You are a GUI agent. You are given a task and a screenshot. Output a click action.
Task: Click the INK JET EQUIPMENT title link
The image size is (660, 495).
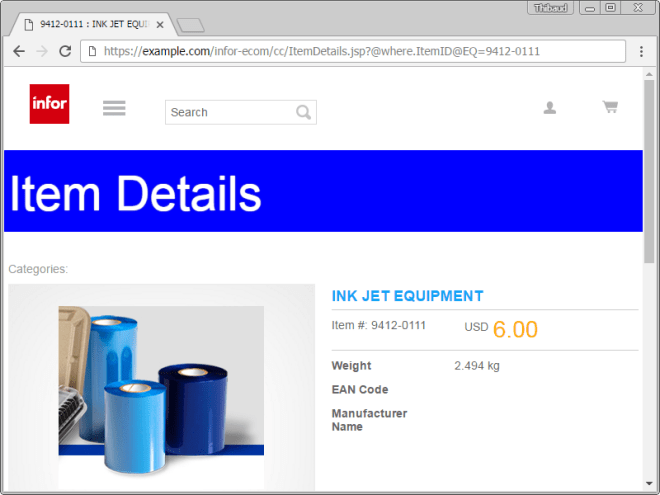click(407, 296)
